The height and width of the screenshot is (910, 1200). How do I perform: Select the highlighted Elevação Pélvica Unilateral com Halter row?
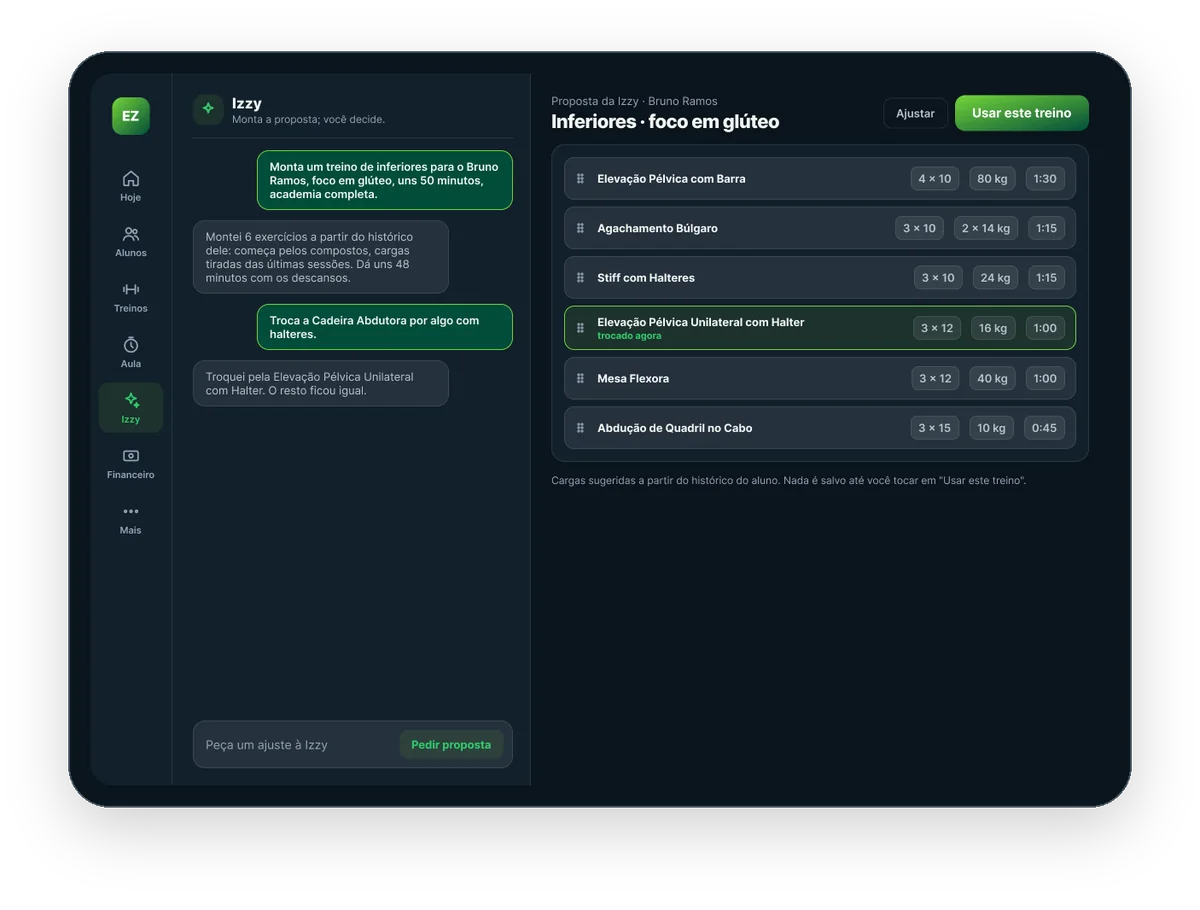(x=820, y=328)
